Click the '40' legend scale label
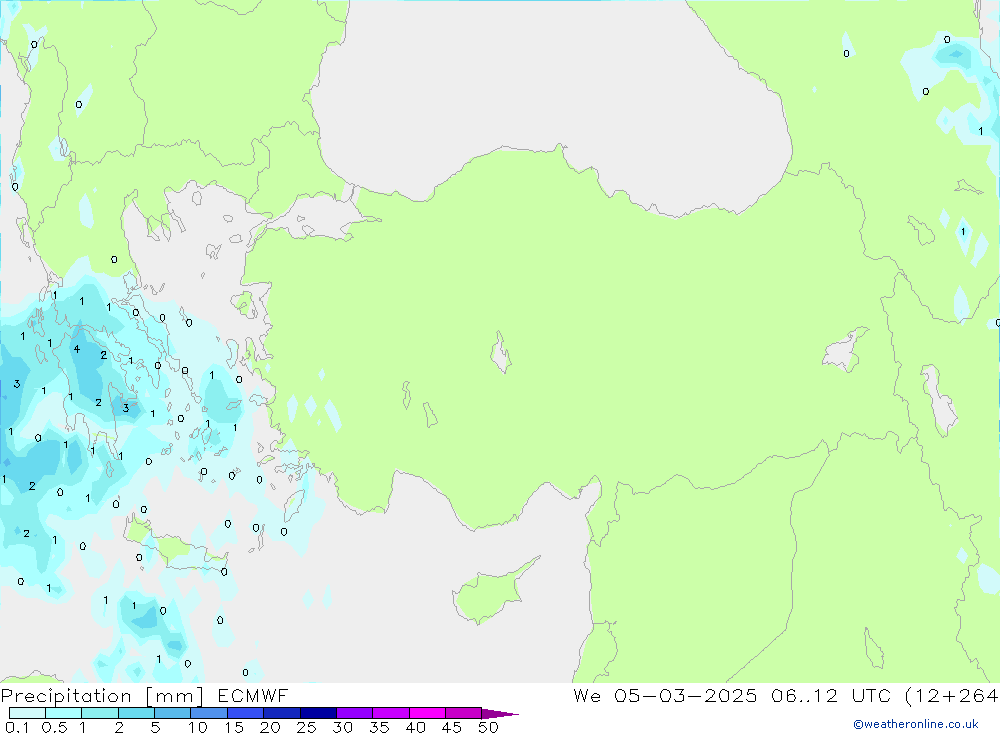Screen dimensions: 1000x733 415,727
